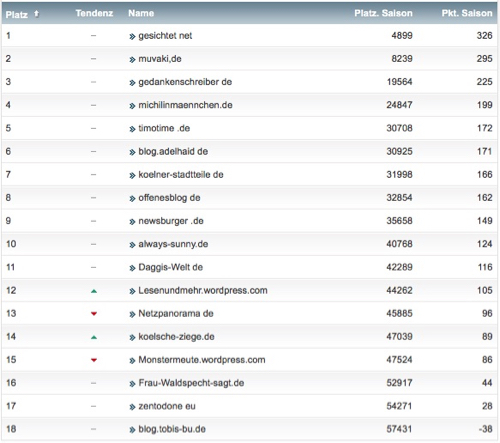Open the gesichtet net link

[165, 36]
